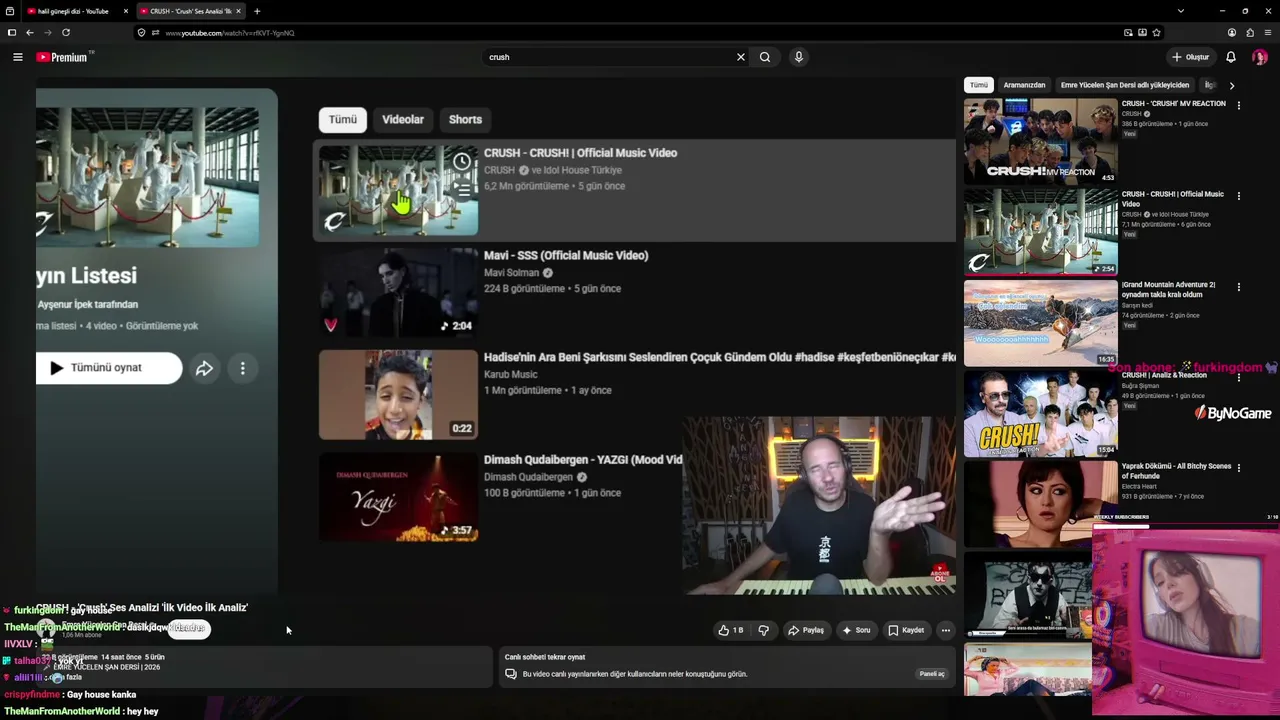This screenshot has width=1280, height=720.
Task: Show more sidebar chips with arrow
Action: pos(1231,85)
